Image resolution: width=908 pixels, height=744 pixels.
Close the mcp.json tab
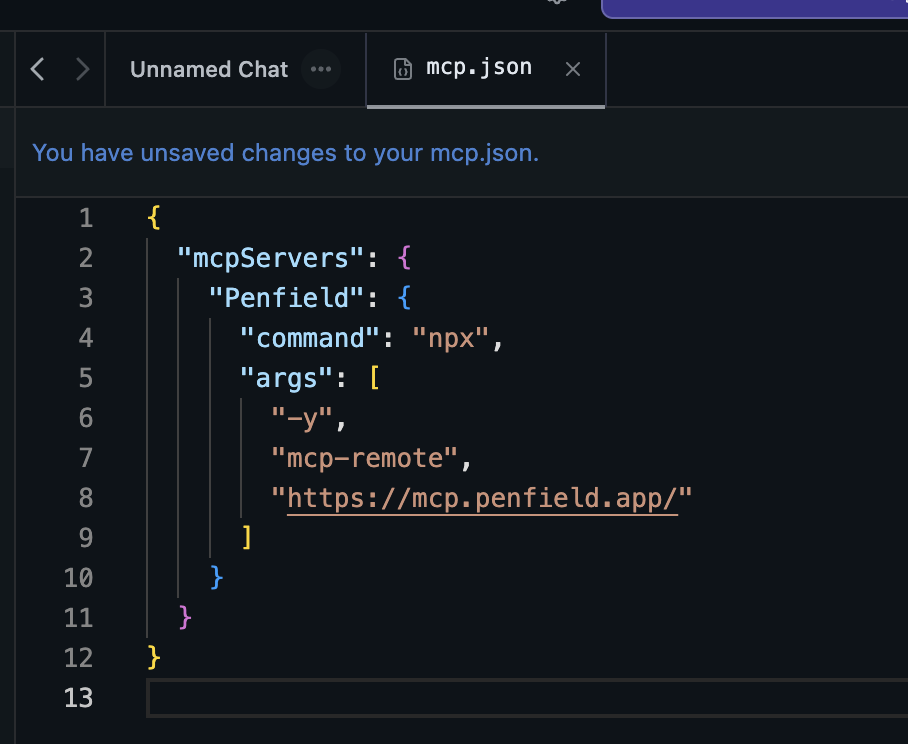pos(573,69)
